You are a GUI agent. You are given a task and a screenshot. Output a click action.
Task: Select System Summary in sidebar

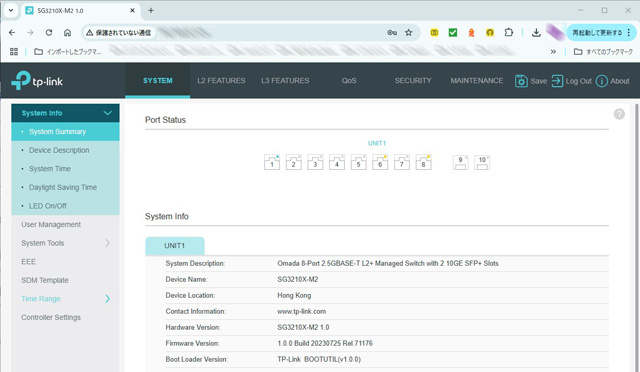pyautogui.click(x=65, y=131)
